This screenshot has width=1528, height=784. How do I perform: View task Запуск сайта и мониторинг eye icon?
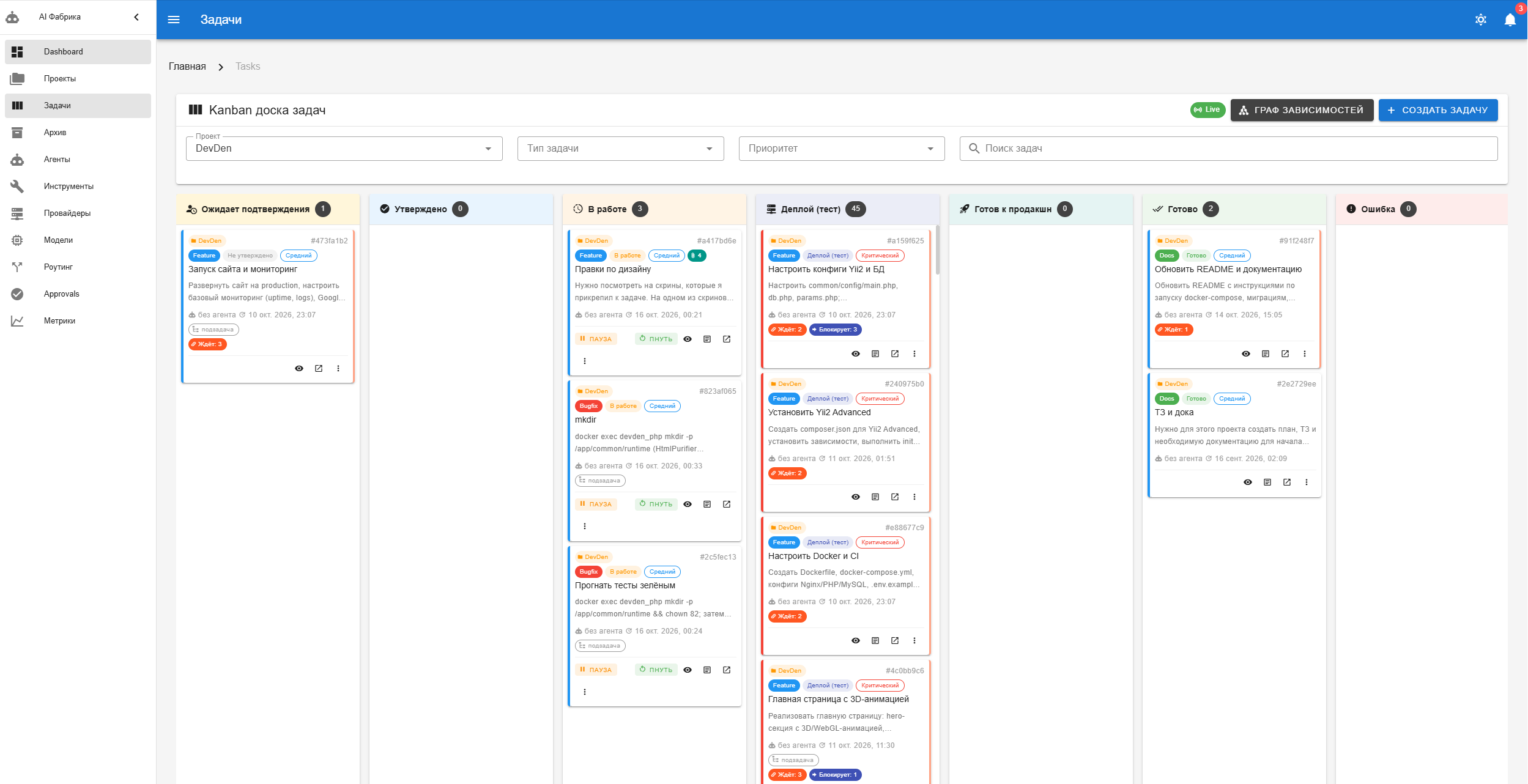[299, 369]
